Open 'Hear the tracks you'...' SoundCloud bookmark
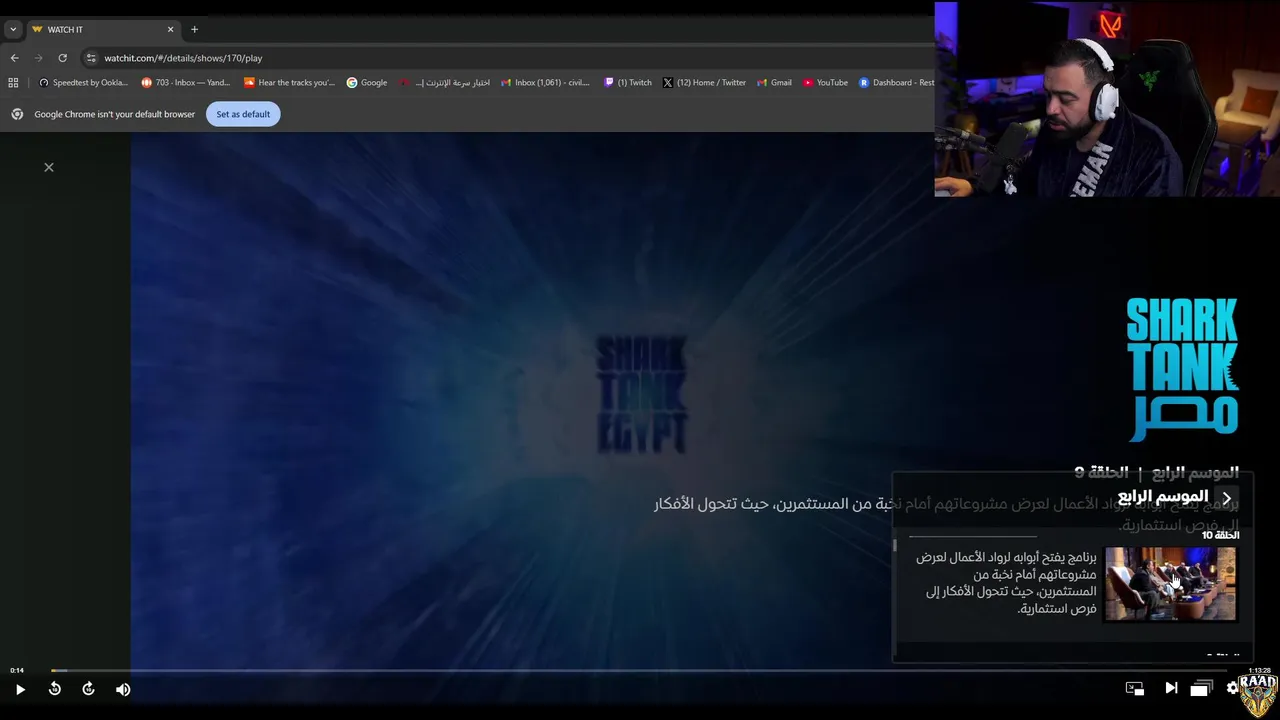 [x=290, y=83]
